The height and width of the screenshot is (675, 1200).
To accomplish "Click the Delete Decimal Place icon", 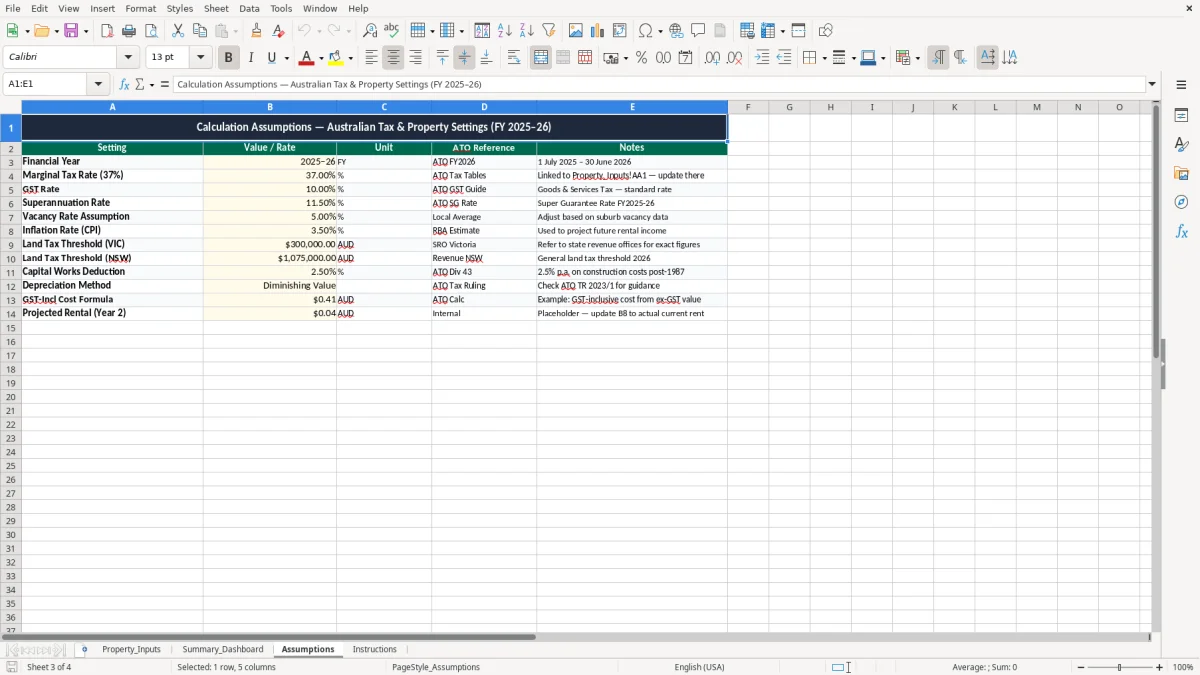I will pos(734,58).
